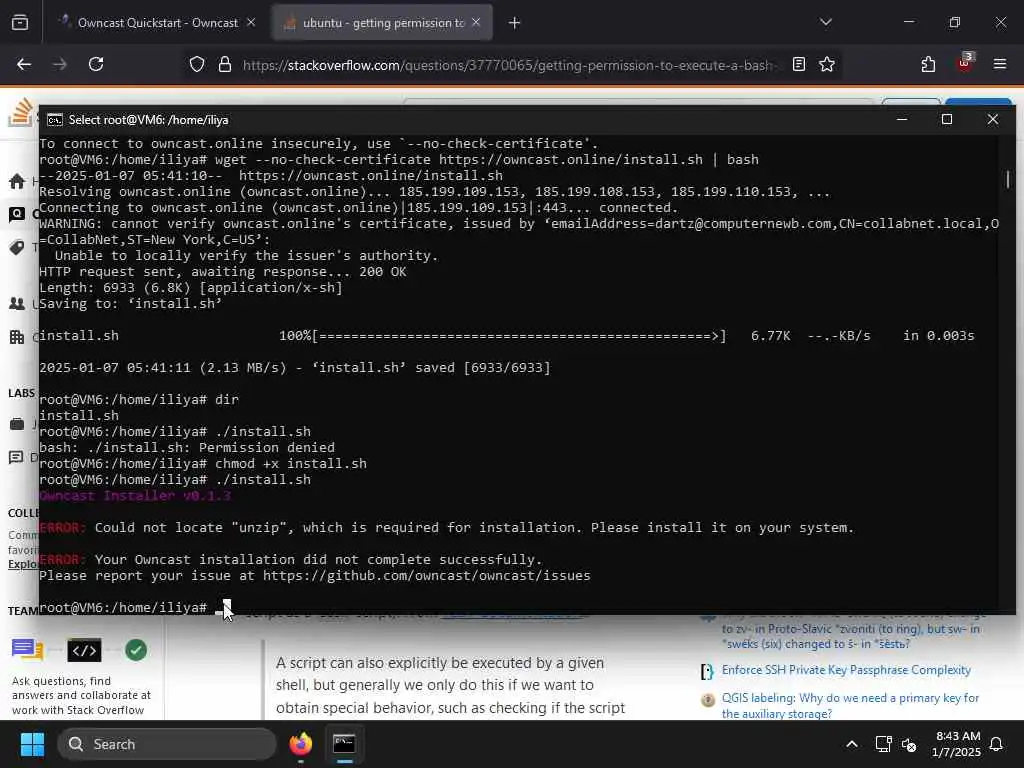Open Firefox View icon at top left
1024x768 pixels.
click(x=20, y=23)
